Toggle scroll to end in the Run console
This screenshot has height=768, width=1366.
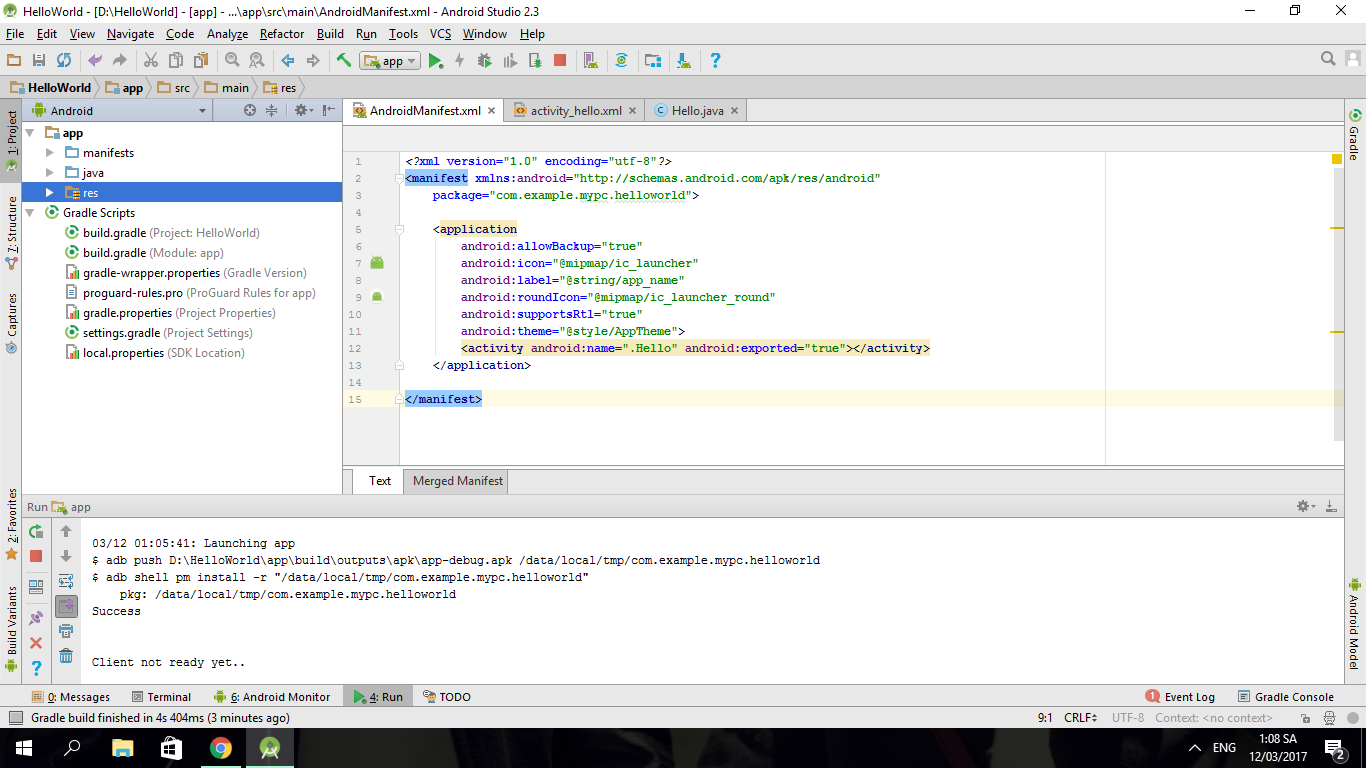coord(66,606)
